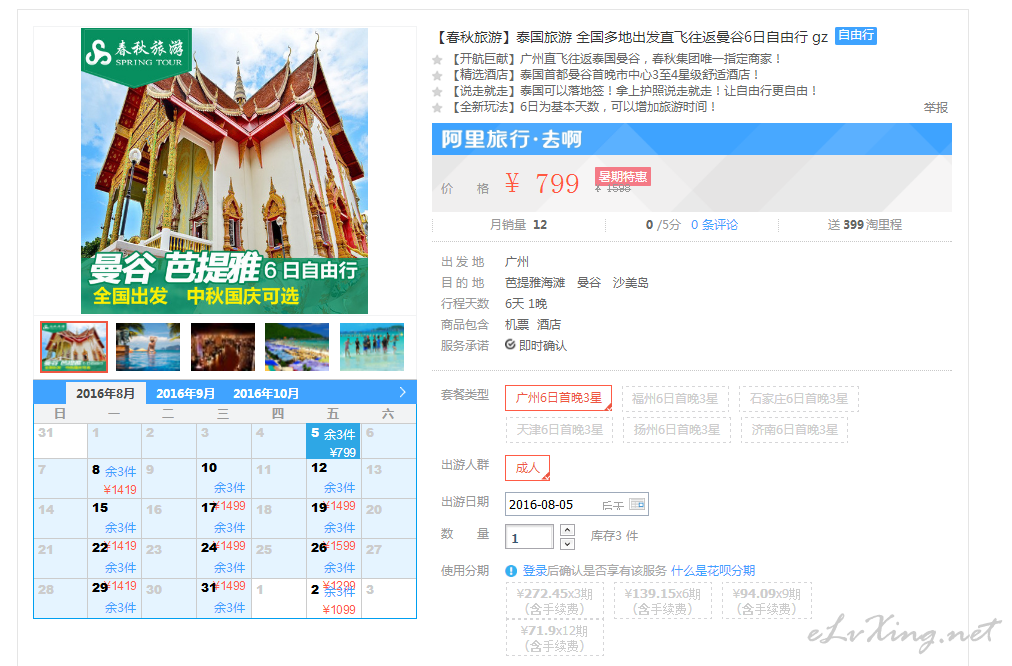Pick August 19 date cell ¥1499
Viewport: 1012px width, 666px height.
(x=333, y=518)
